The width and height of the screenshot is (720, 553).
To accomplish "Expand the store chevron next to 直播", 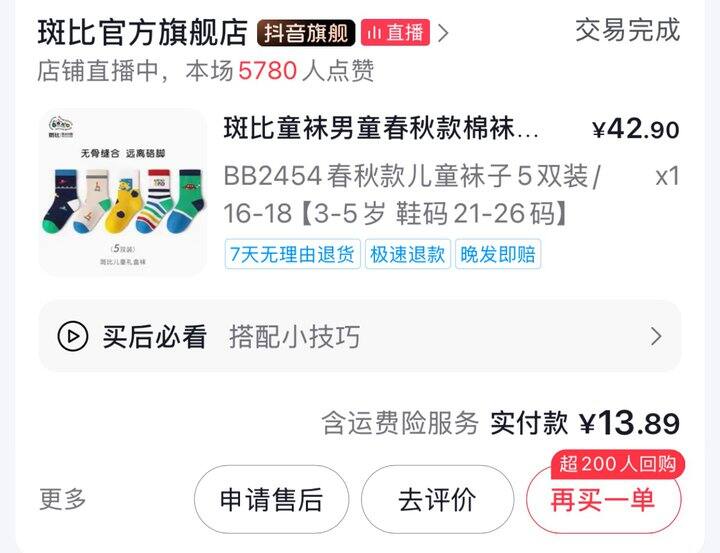I will pyautogui.click(x=443, y=33).
